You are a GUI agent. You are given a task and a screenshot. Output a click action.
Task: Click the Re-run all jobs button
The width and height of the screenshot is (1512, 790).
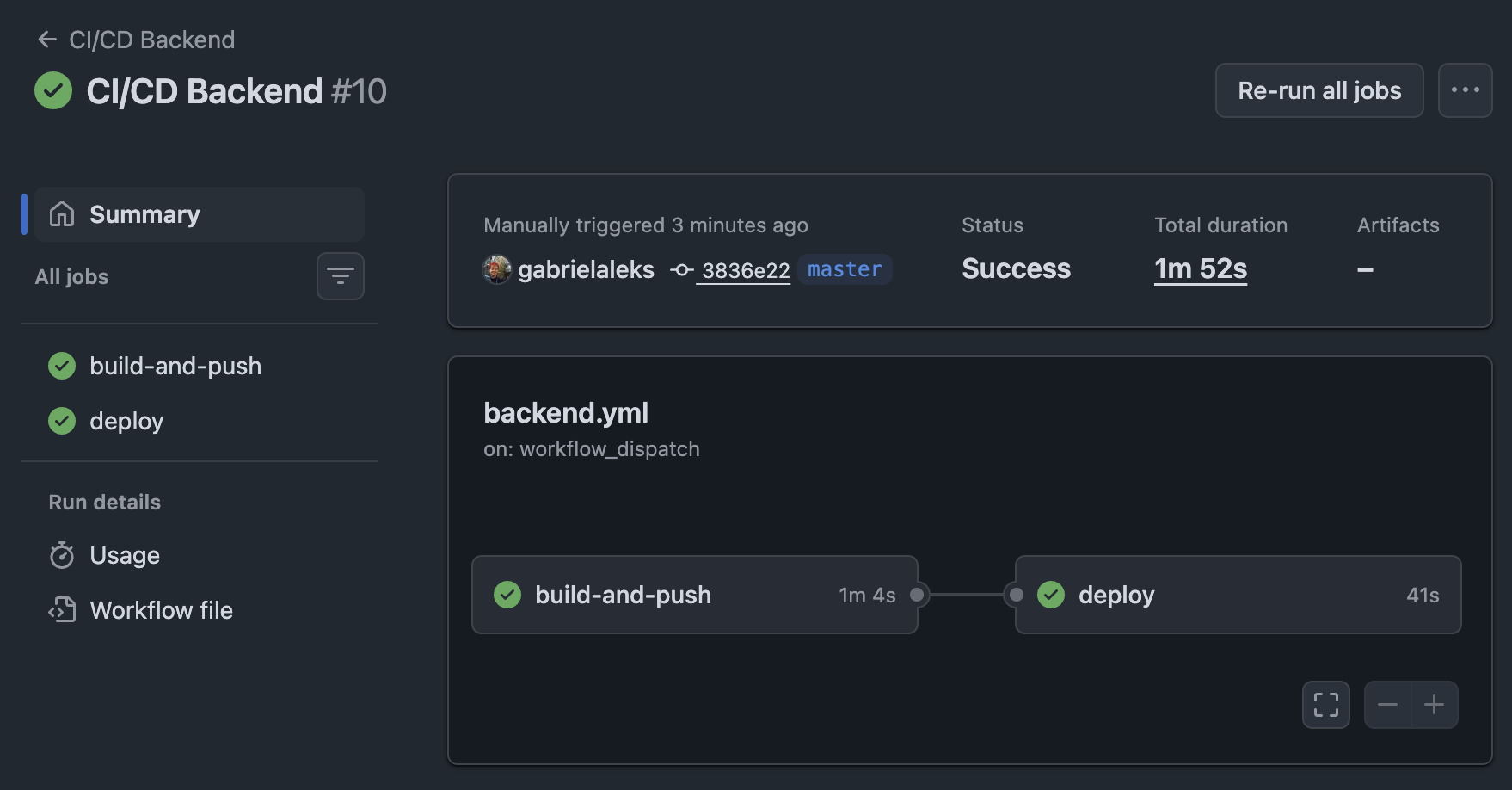click(x=1318, y=89)
